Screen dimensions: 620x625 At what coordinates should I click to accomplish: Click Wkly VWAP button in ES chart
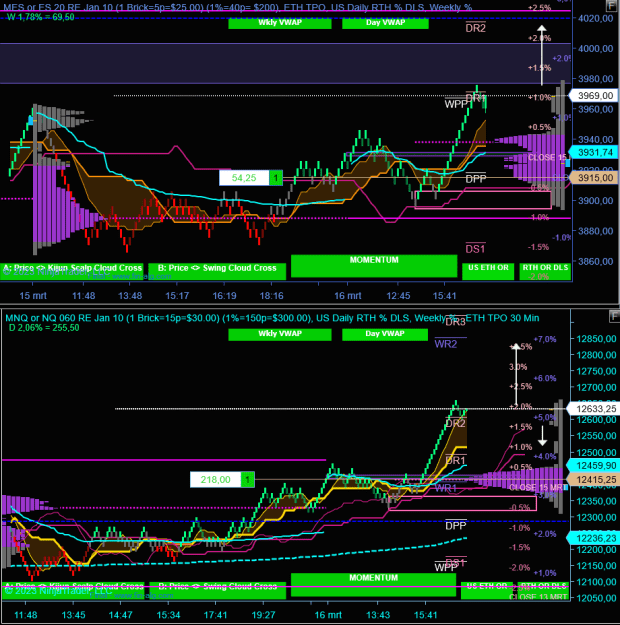(280, 23)
